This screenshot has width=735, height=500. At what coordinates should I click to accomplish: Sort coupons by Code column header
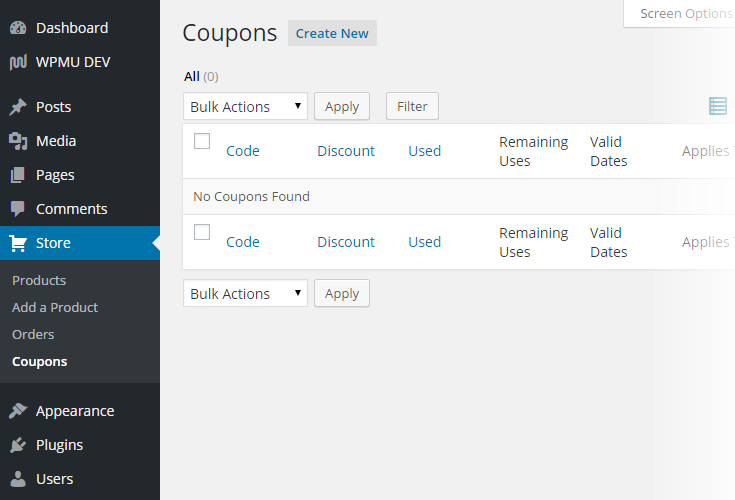pyautogui.click(x=243, y=151)
